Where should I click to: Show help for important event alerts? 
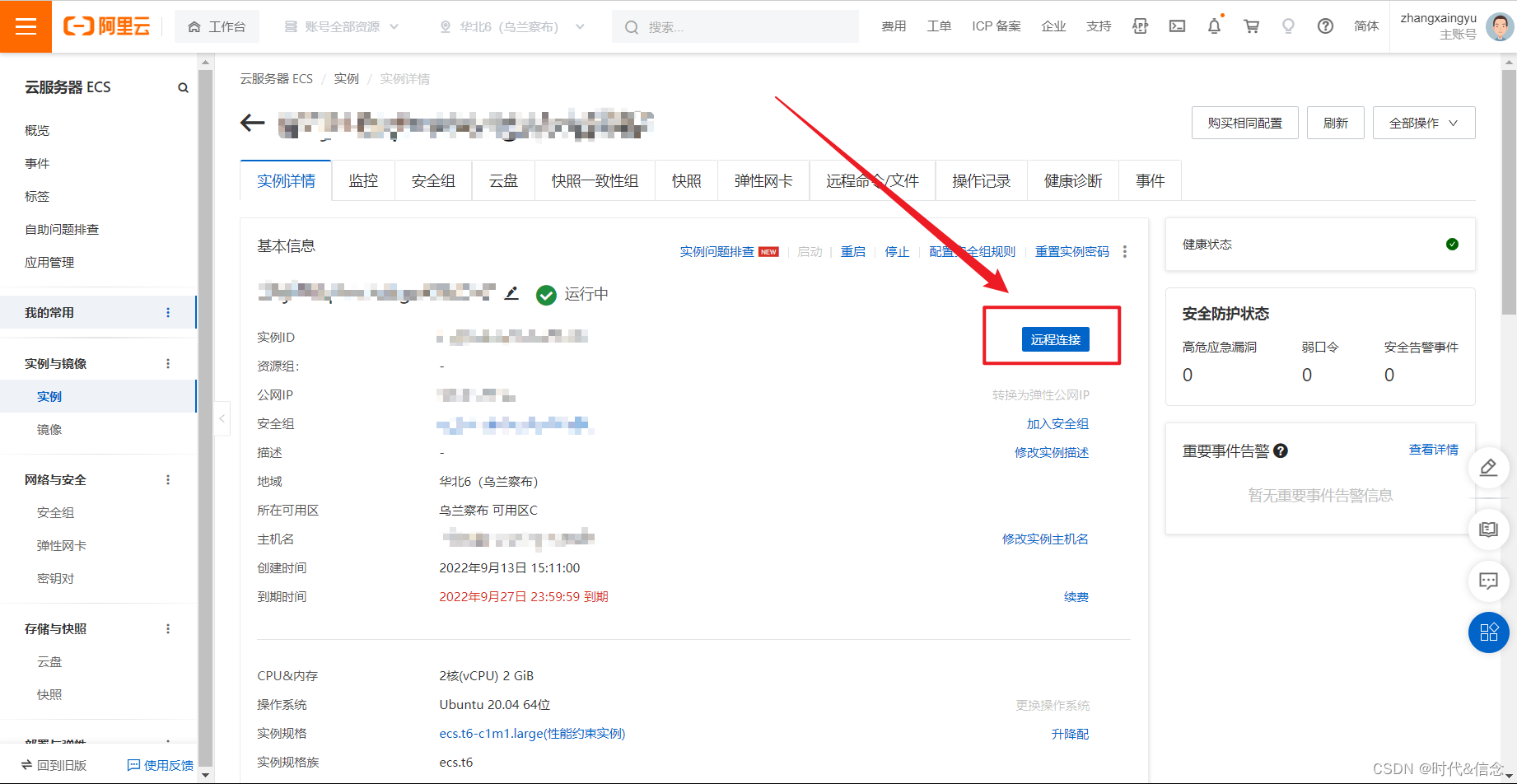[x=1281, y=450]
